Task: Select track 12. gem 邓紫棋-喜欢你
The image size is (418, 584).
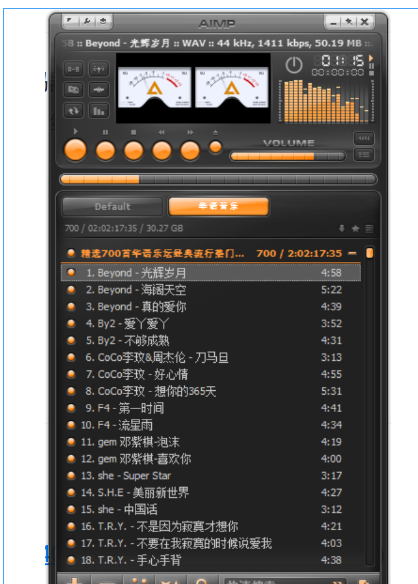Action: click(211, 458)
